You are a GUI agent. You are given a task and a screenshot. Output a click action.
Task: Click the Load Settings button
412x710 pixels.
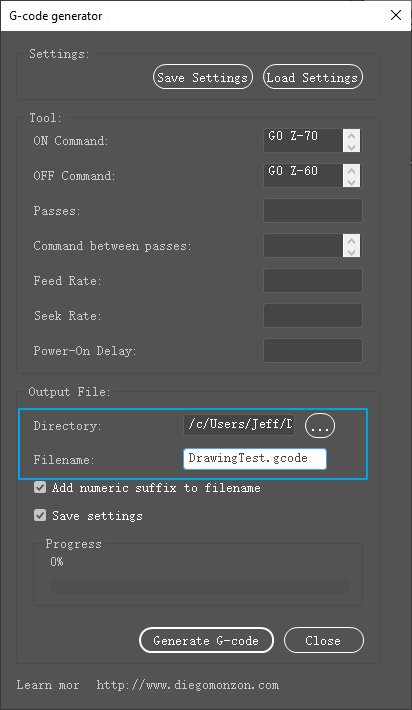313,77
